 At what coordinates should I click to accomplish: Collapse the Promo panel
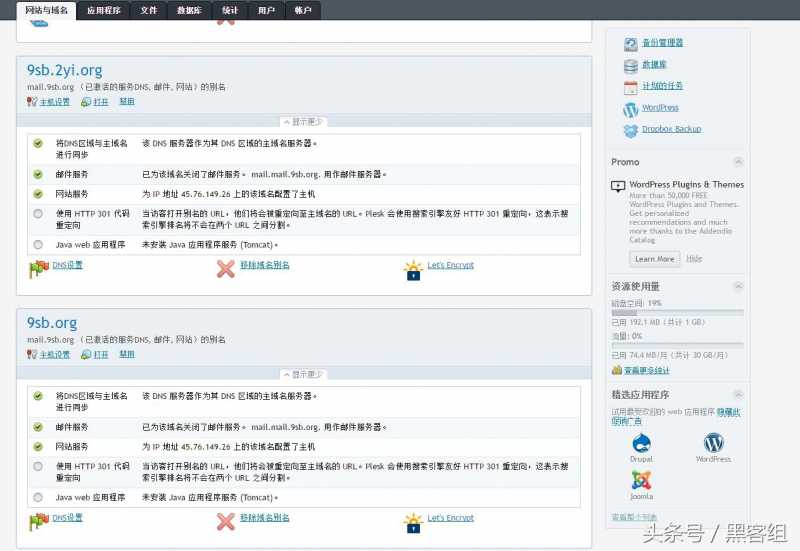(738, 162)
